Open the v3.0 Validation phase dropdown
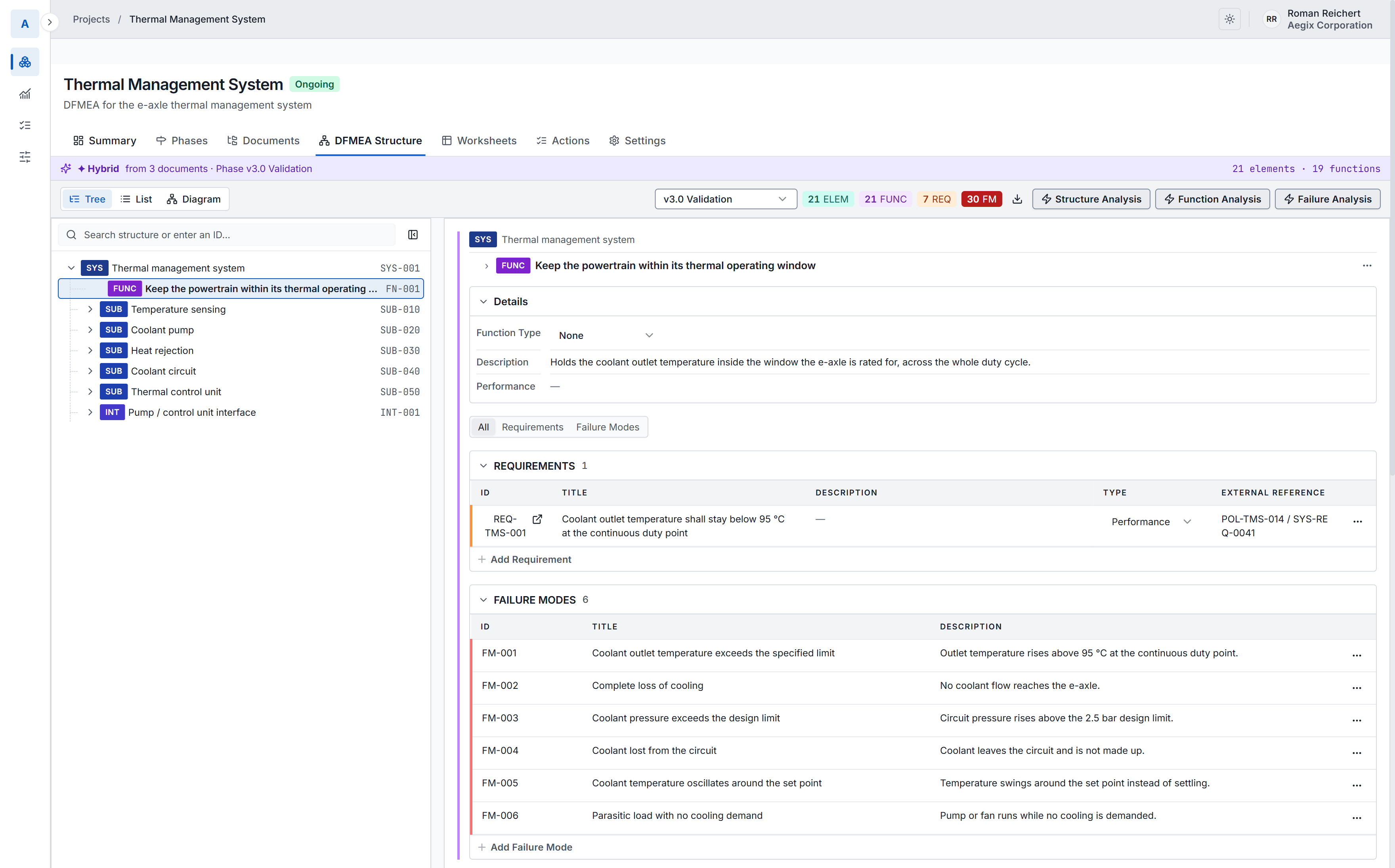This screenshot has height=868, width=1395. [x=725, y=199]
